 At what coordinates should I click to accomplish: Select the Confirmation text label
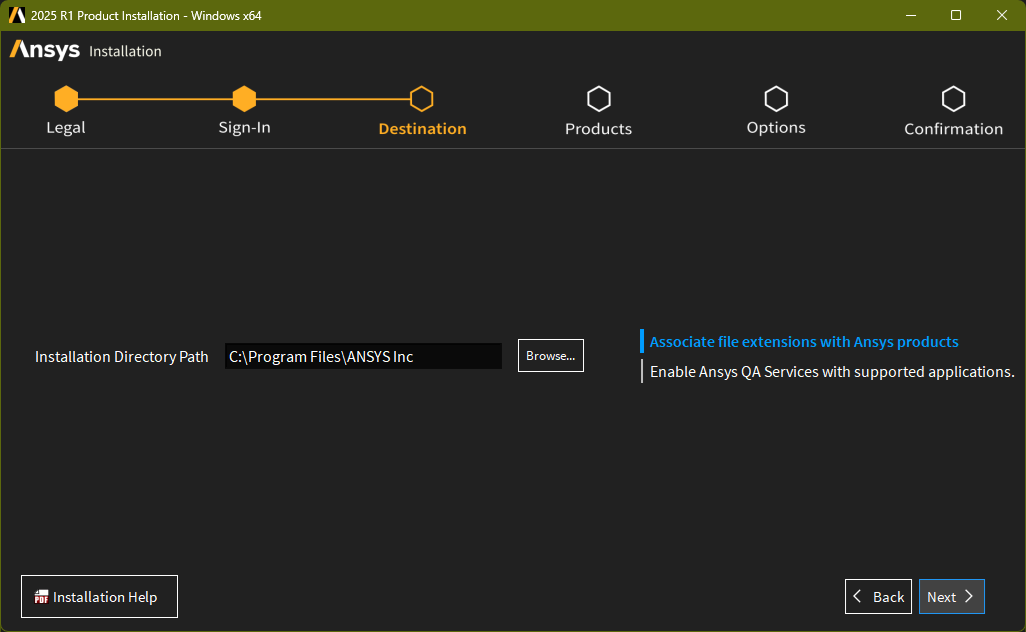(953, 129)
